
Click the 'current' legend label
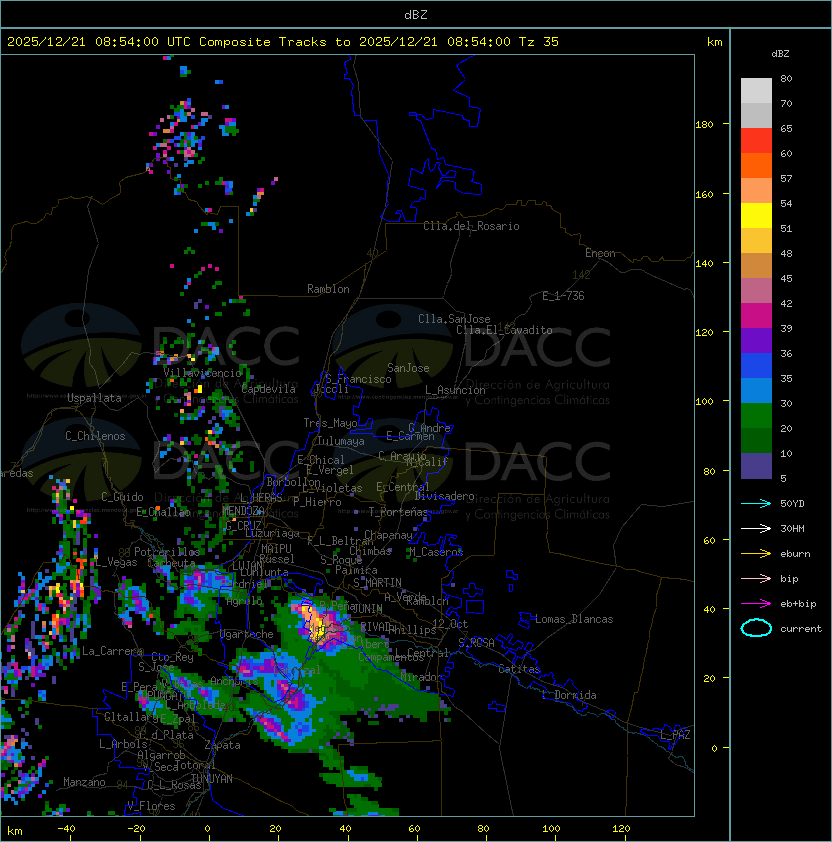801,629
